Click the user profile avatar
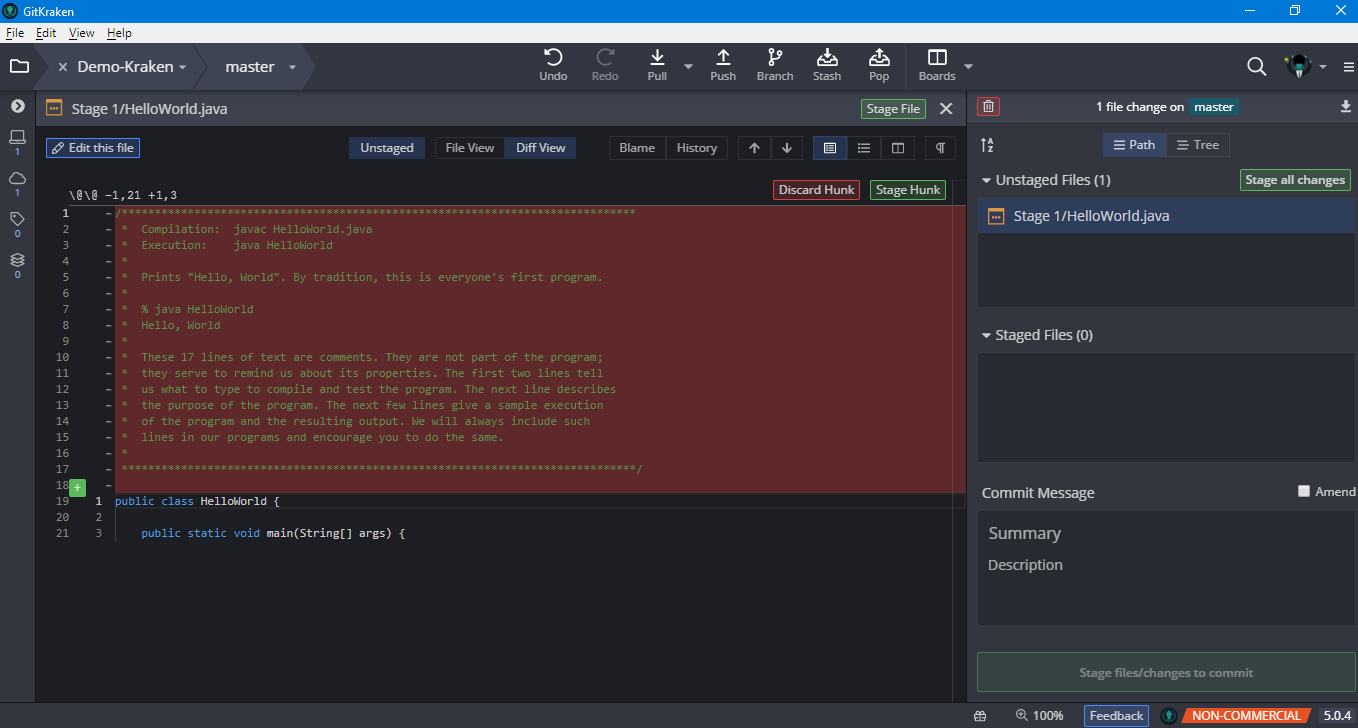1358x728 pixels. click(1299, 67)
